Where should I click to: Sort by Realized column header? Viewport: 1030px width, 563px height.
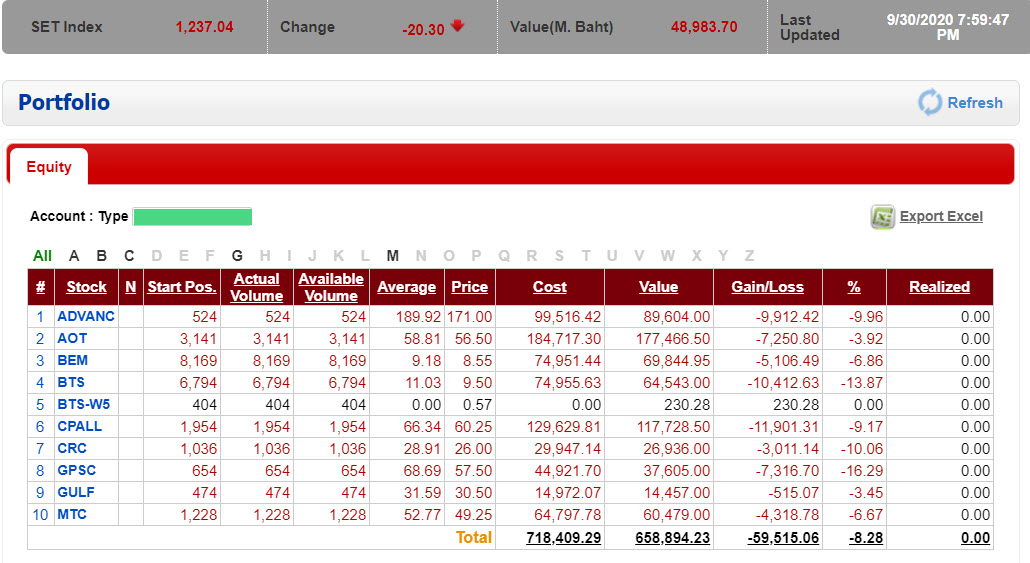tap(939, 287)
